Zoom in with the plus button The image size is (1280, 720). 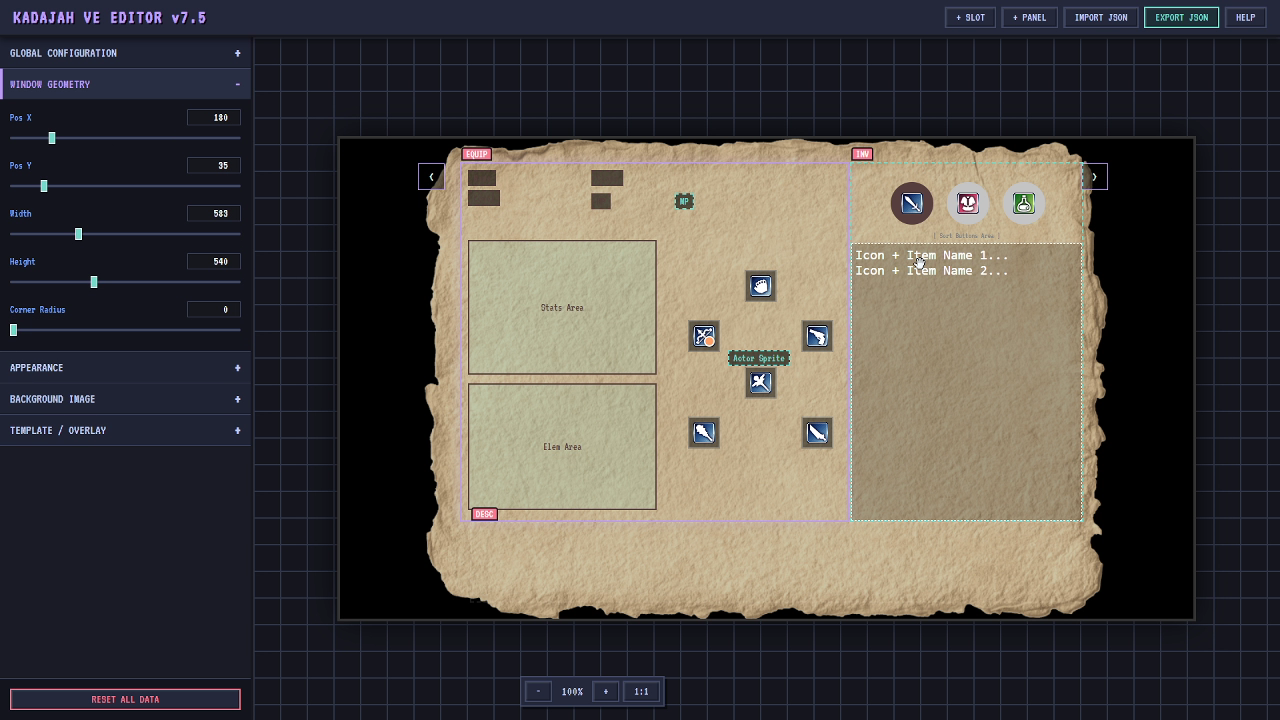tap(605, 691)
